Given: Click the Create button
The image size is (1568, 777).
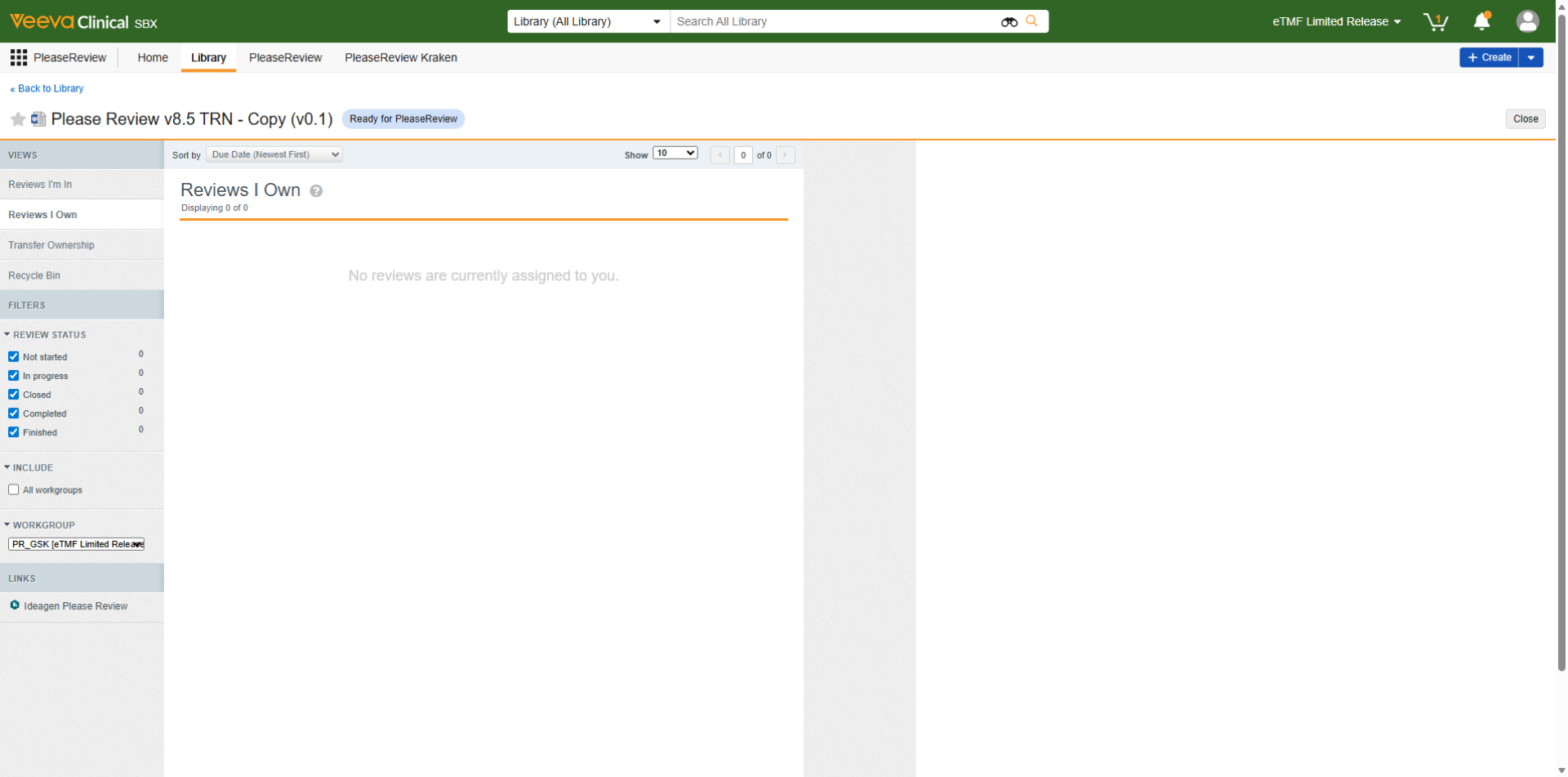Looking at the screenshot, I should 1489,57.
